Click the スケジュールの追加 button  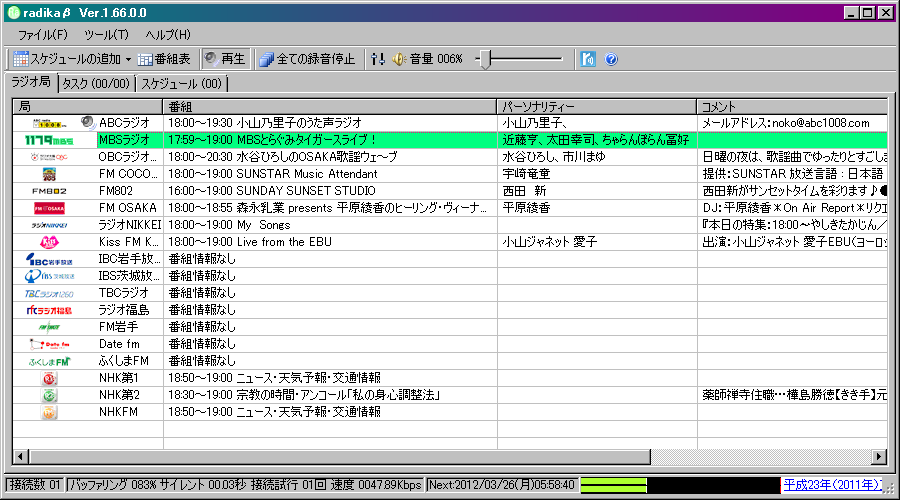click(x=67, y=59)
